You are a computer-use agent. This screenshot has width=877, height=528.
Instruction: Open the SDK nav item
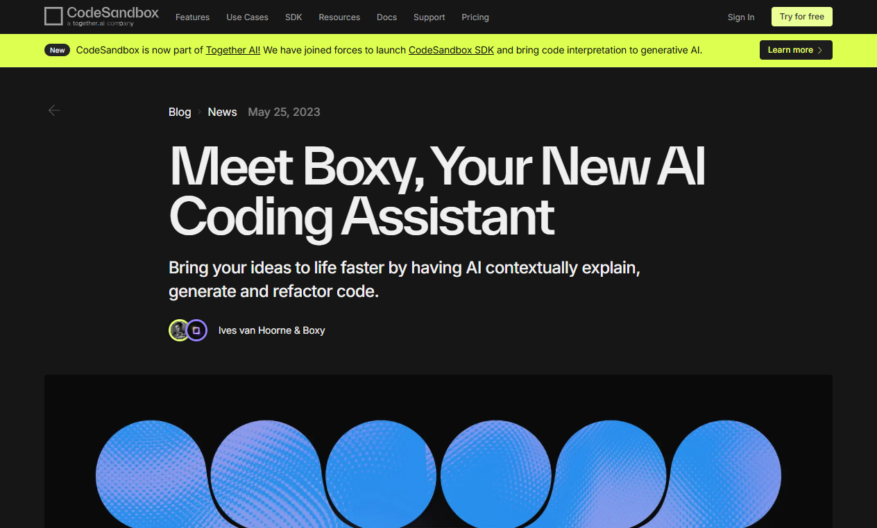coord(294,17)
